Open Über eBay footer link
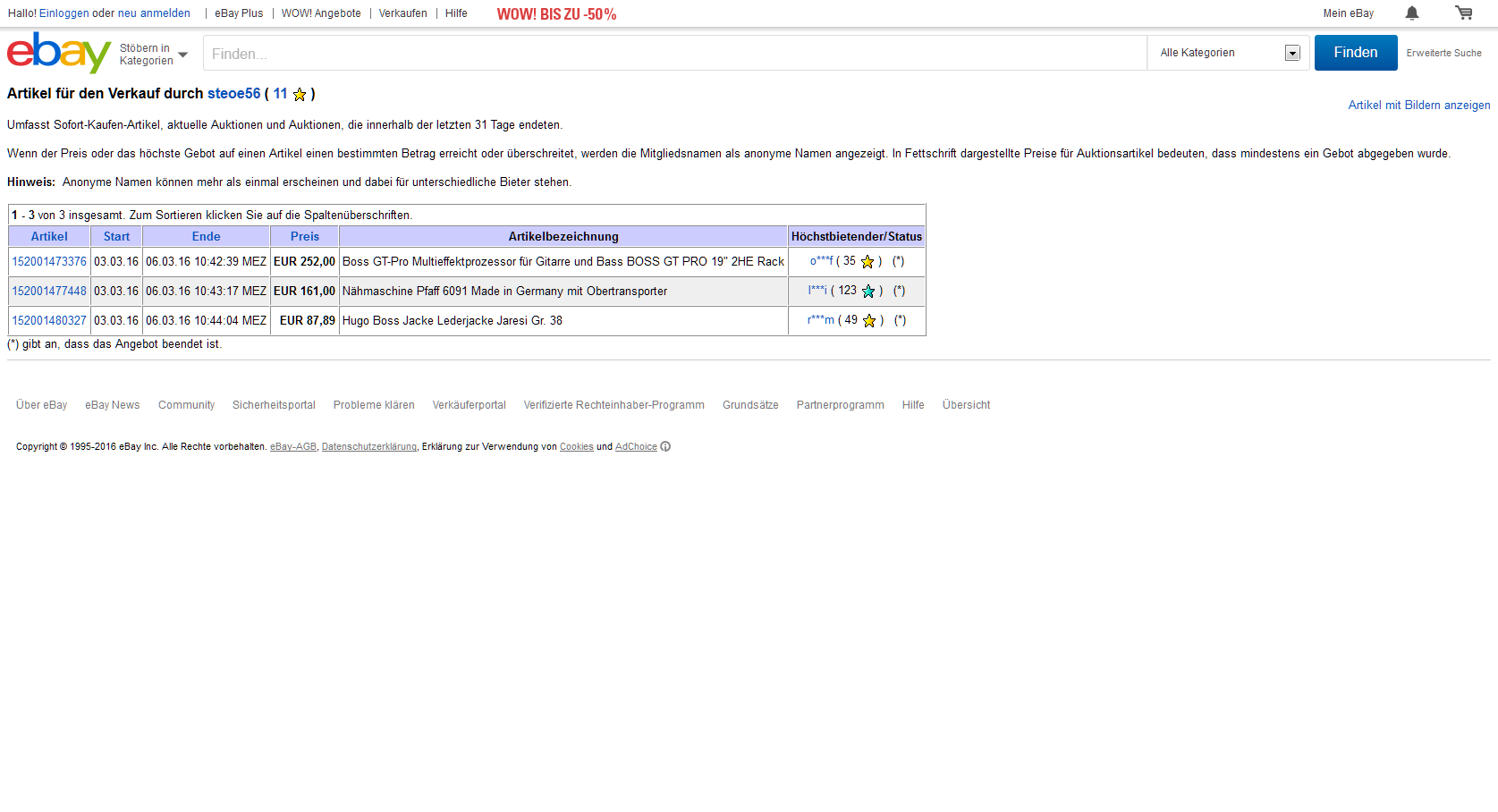This screenshot has width=1498, height=812. click(x=41, y=405)
